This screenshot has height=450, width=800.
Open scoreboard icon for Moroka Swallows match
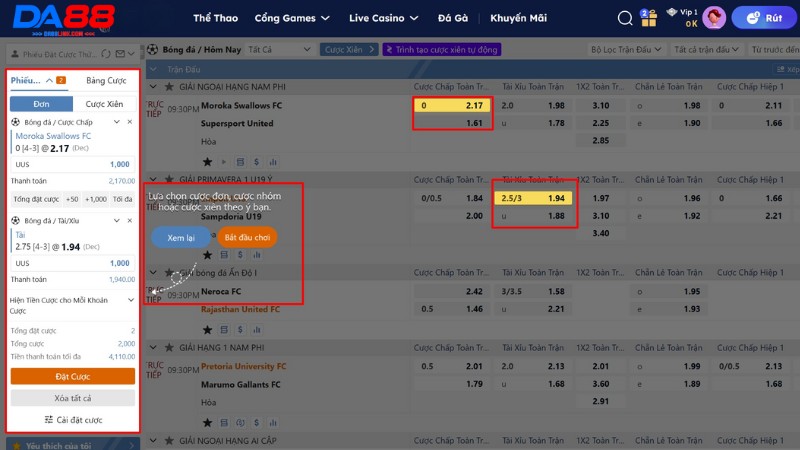(240, 162)
